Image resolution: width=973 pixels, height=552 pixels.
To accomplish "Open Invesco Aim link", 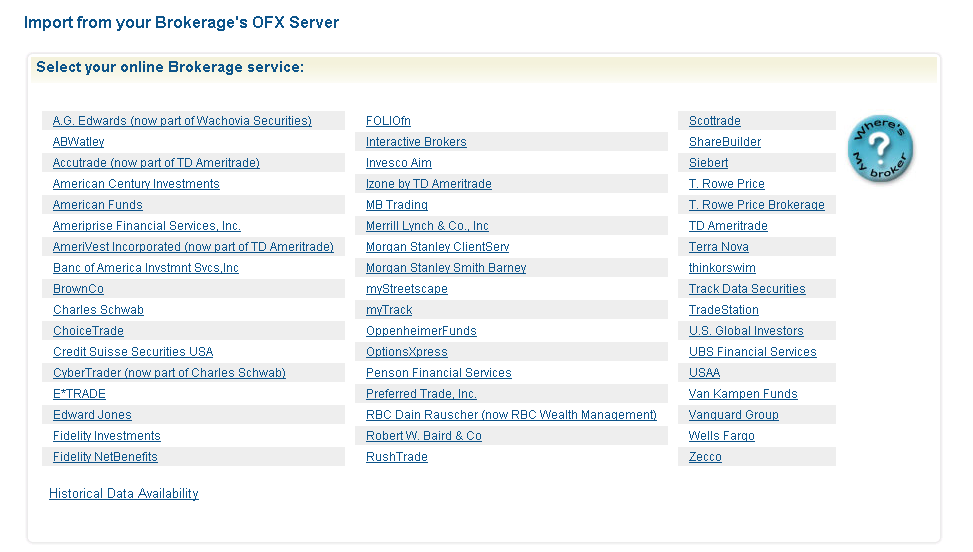I will [398, 163].
